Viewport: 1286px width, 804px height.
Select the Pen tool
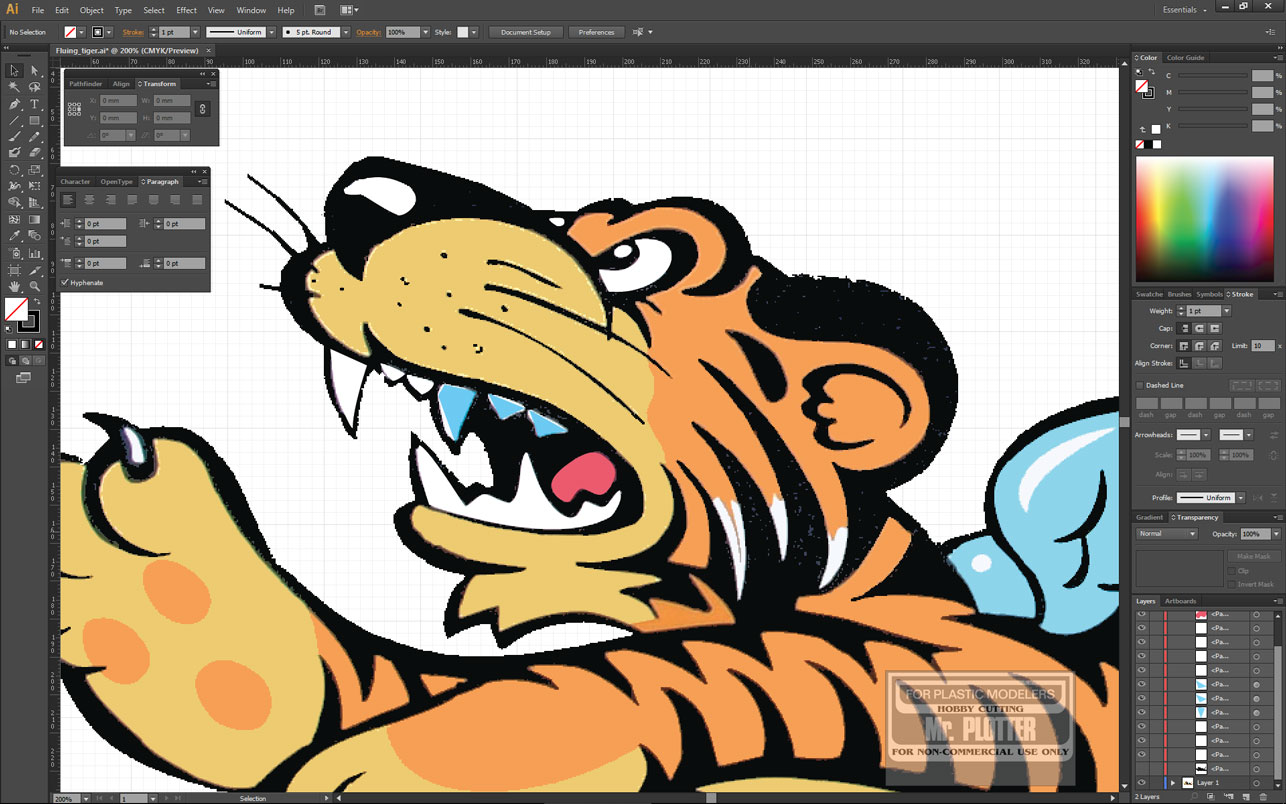tap(14, 104)
